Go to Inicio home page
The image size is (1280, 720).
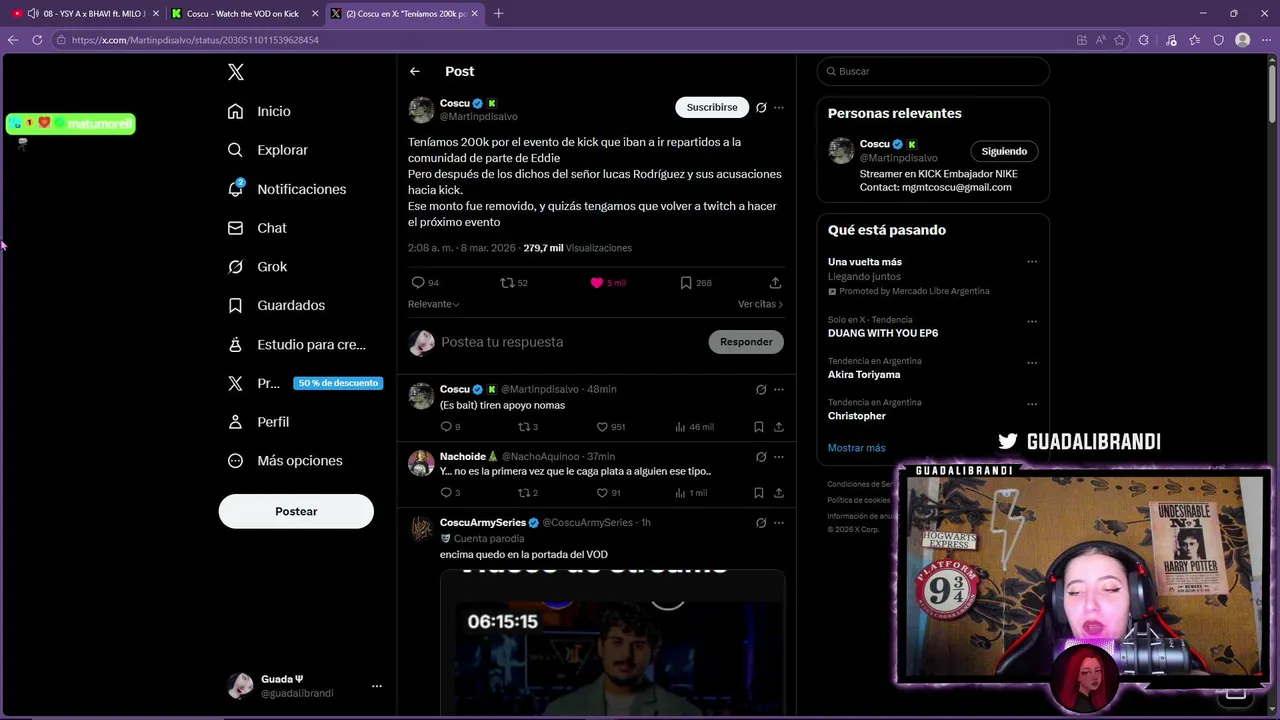tap(260, 111)
